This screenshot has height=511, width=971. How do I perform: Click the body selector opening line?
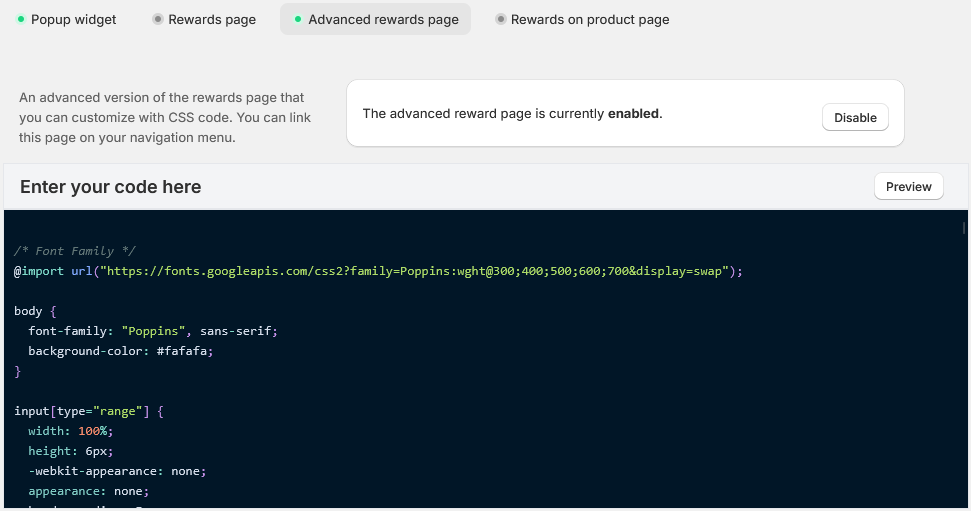pos(35,311)
